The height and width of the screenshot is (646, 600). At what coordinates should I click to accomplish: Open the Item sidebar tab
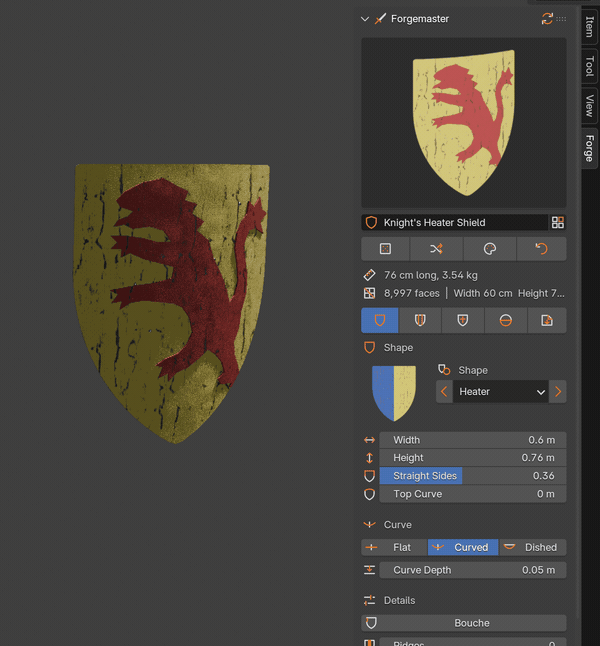589,26
